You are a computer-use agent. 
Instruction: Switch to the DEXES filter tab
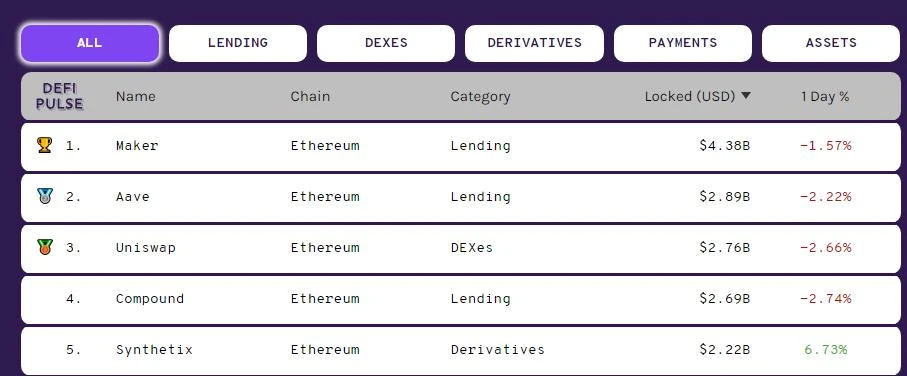(386, 43)
